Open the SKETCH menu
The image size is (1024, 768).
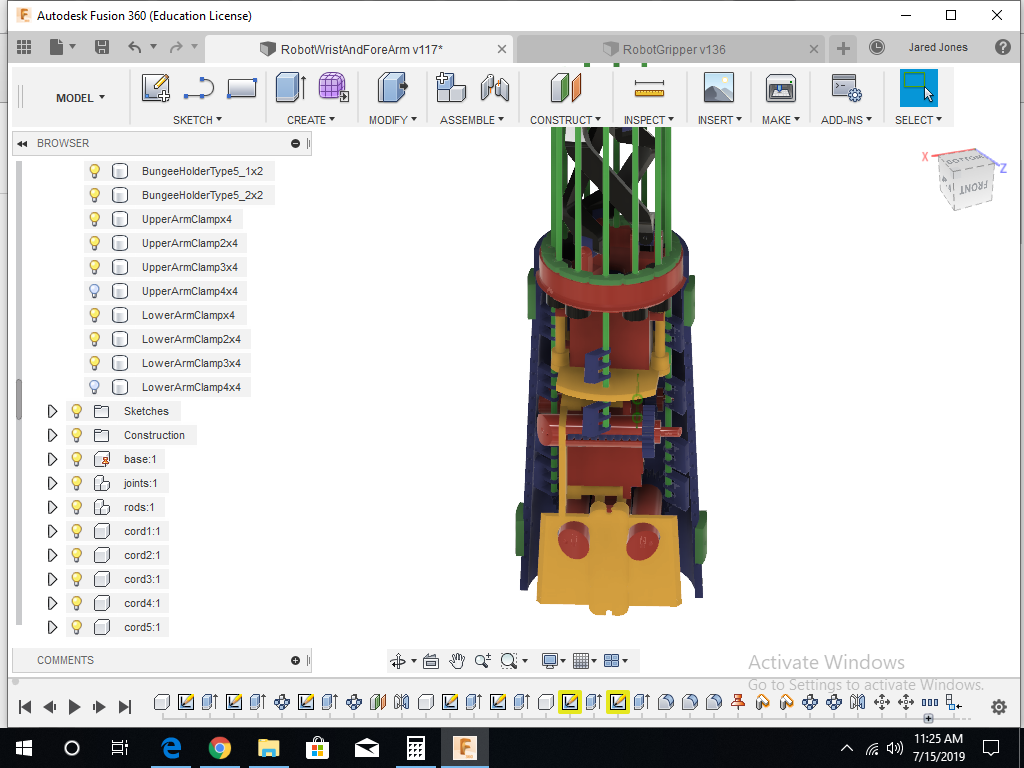tap(197, 120)
